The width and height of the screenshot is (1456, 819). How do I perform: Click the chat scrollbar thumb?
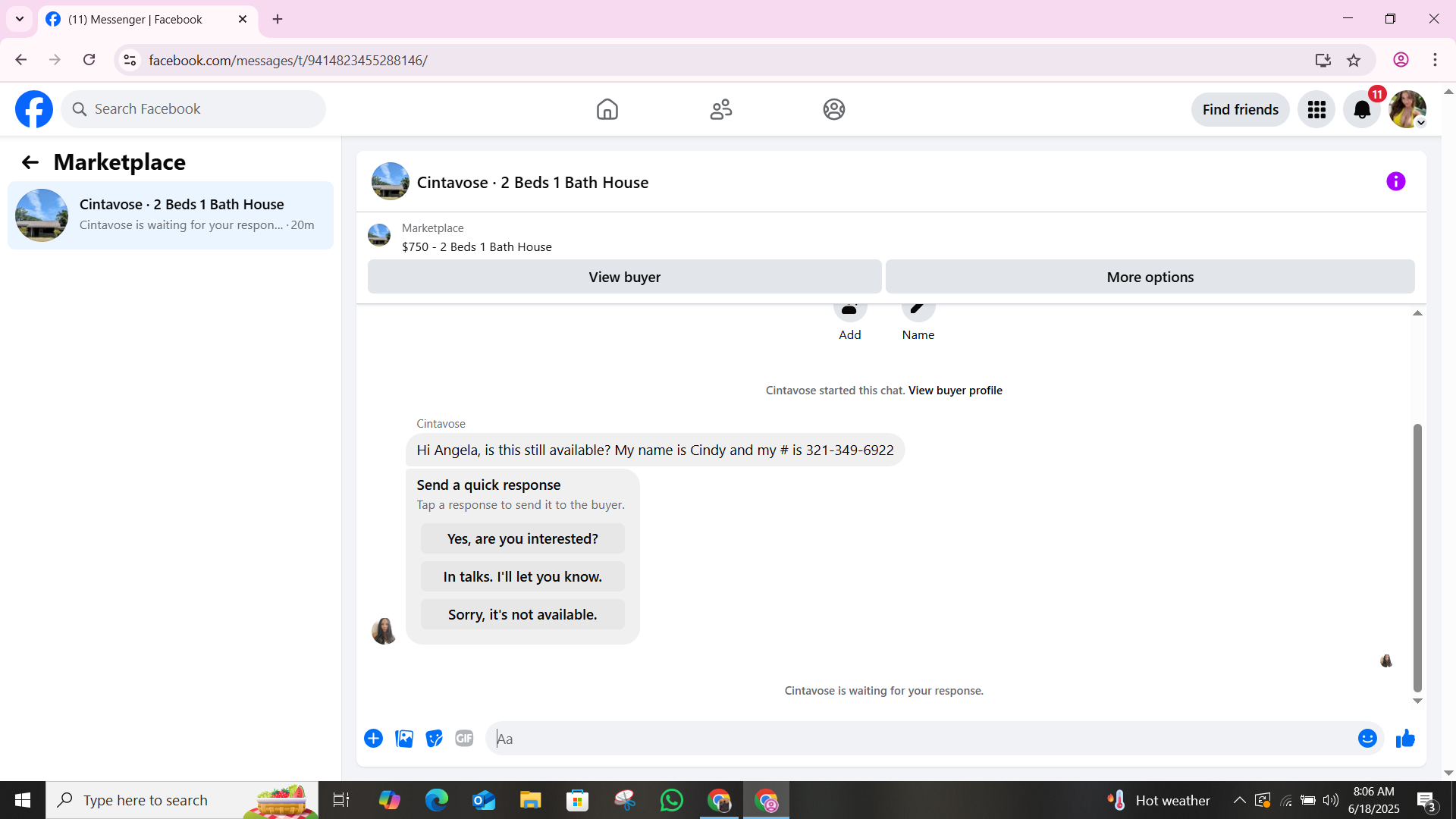1417,557
